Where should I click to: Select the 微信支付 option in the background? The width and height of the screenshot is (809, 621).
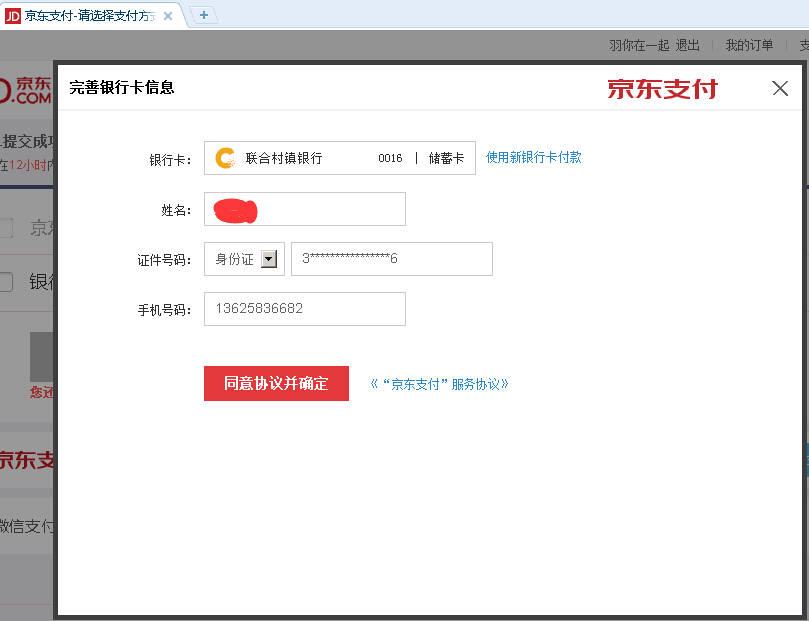[x=26, y=526]
